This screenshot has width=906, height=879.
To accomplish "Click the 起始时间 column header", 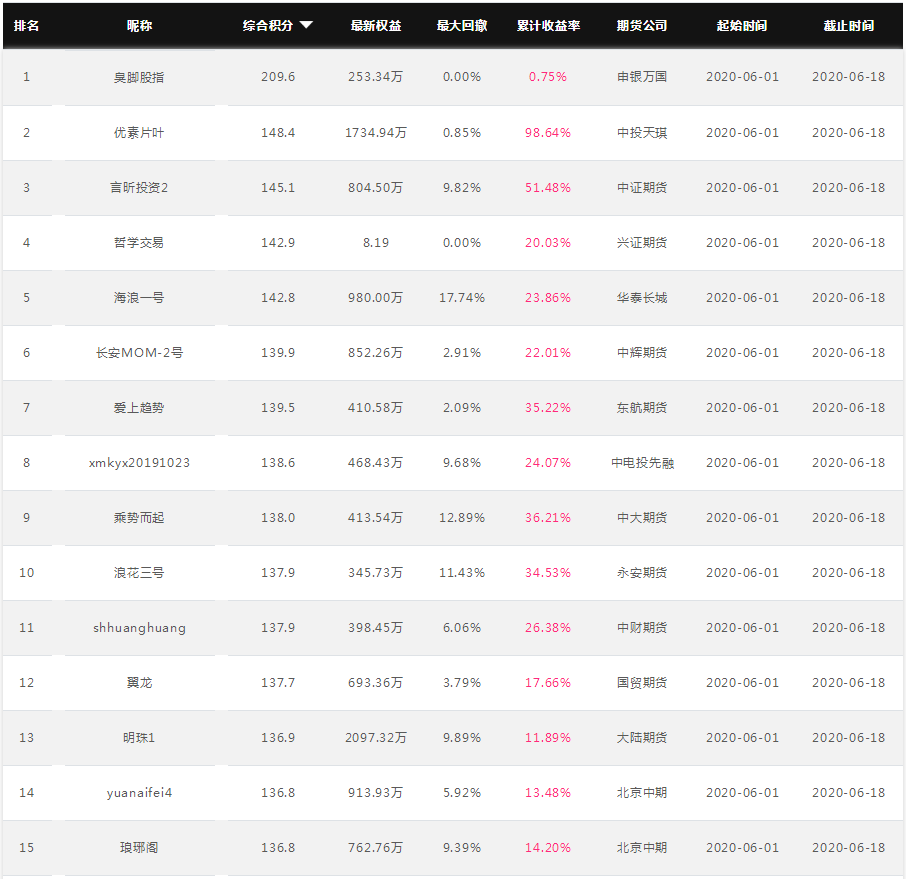I will (742, 25).
